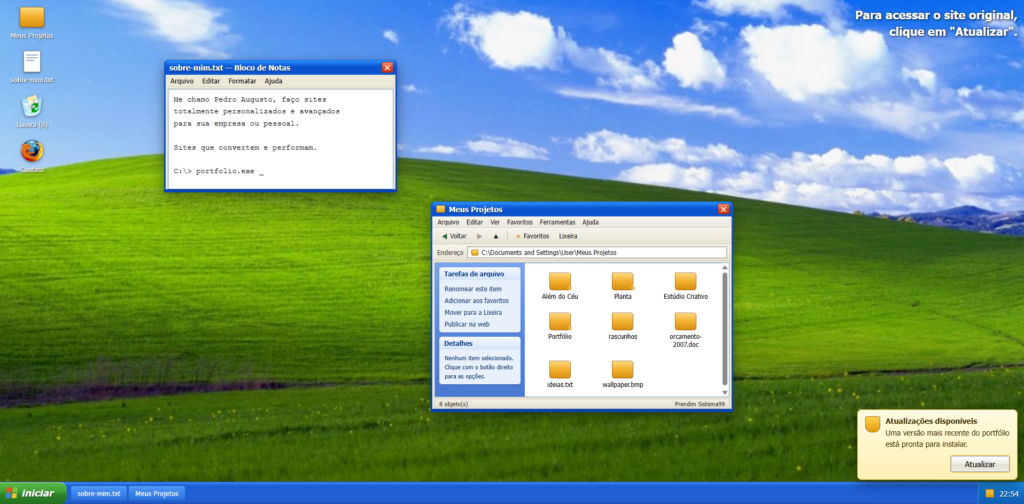
Task: Open the Planta folder
Action: tap(622, 286)
